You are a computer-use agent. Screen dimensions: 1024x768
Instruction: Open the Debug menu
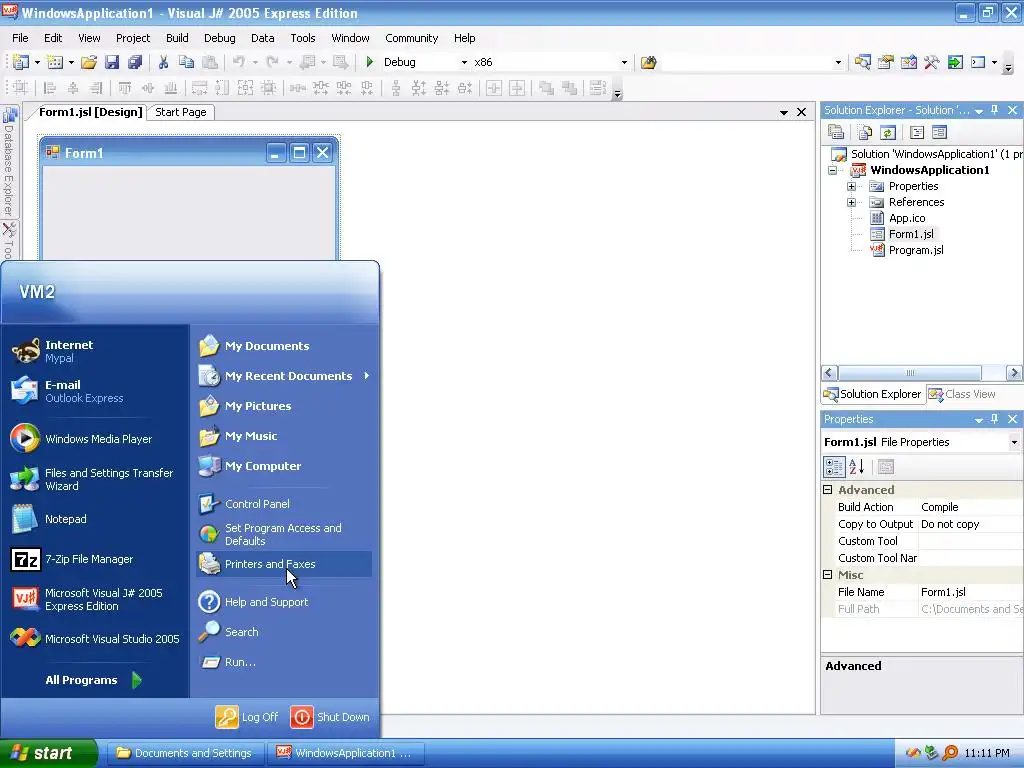pos(219,38)
